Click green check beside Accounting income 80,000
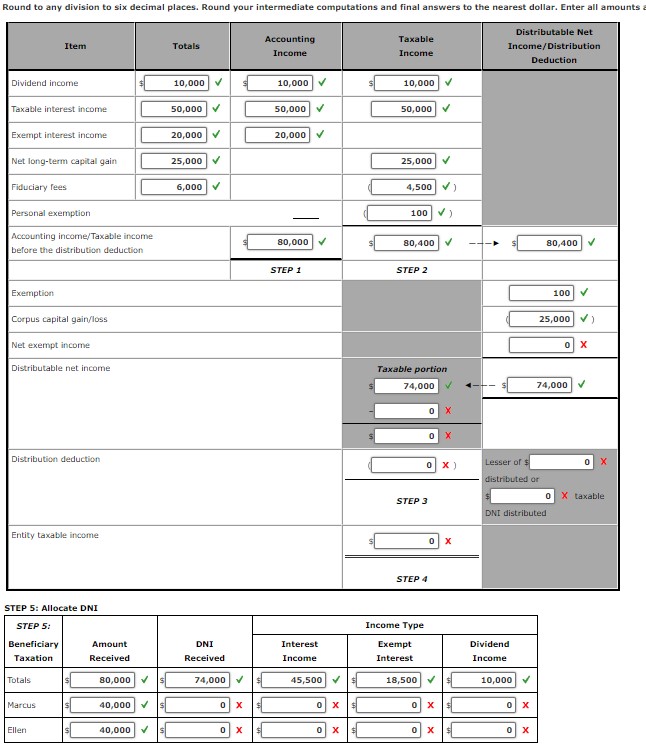The height and width of the screenshot is (755, 646). [322, 241]
